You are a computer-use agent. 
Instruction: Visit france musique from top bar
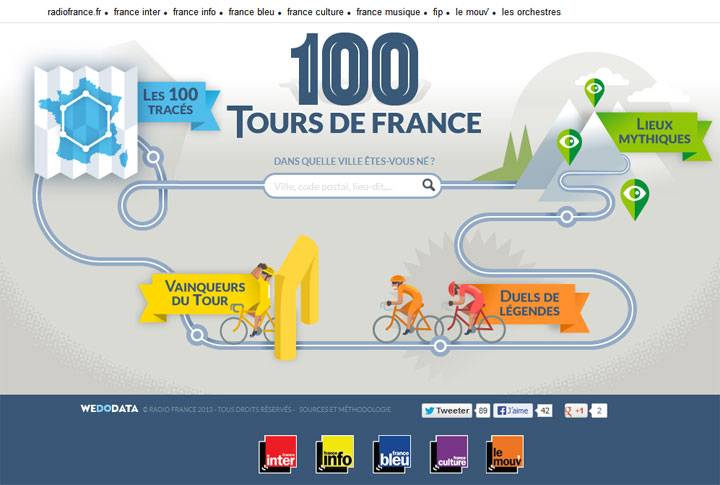click(388, 12)
